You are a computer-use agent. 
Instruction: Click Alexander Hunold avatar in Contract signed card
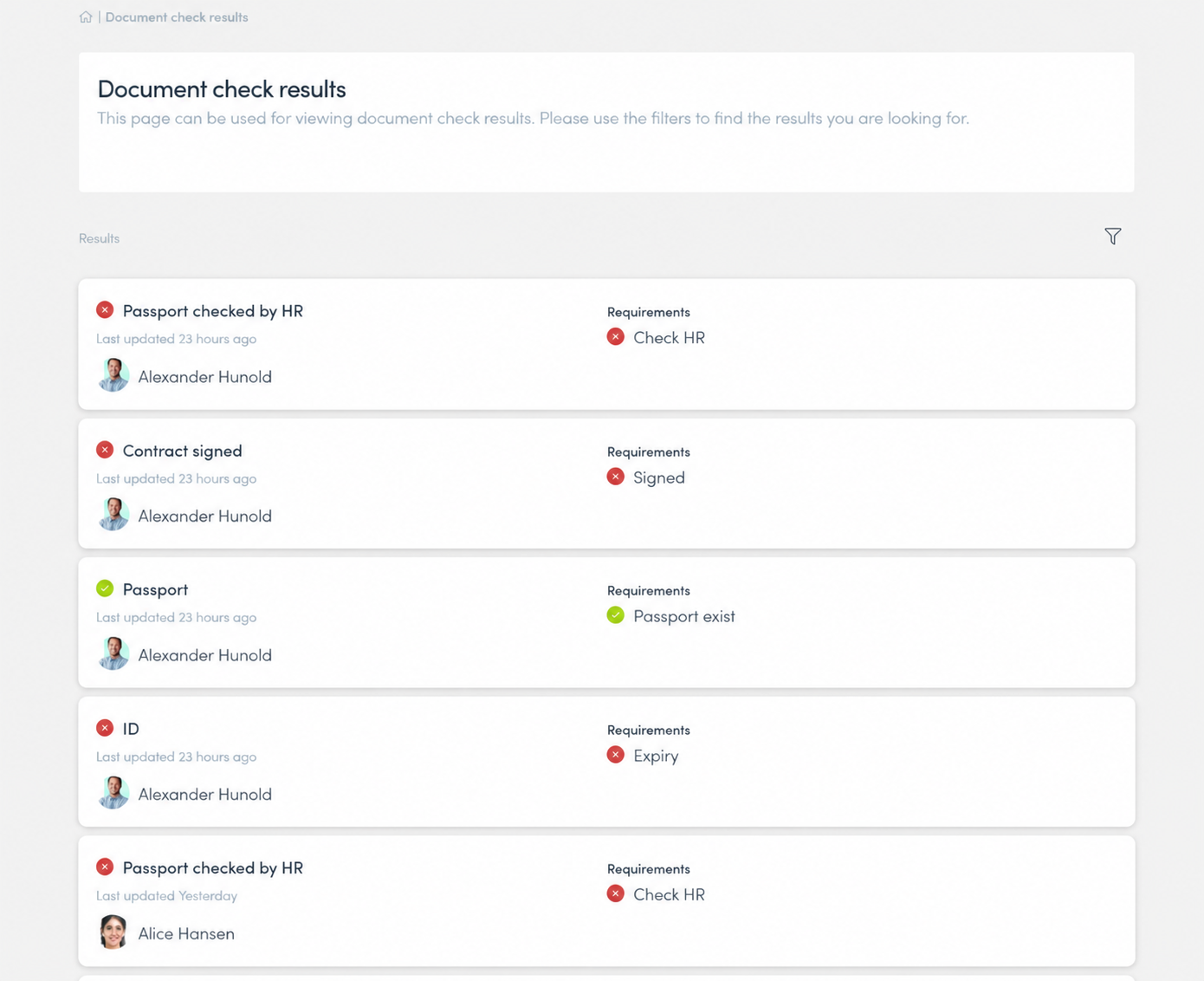pos(113,515)
